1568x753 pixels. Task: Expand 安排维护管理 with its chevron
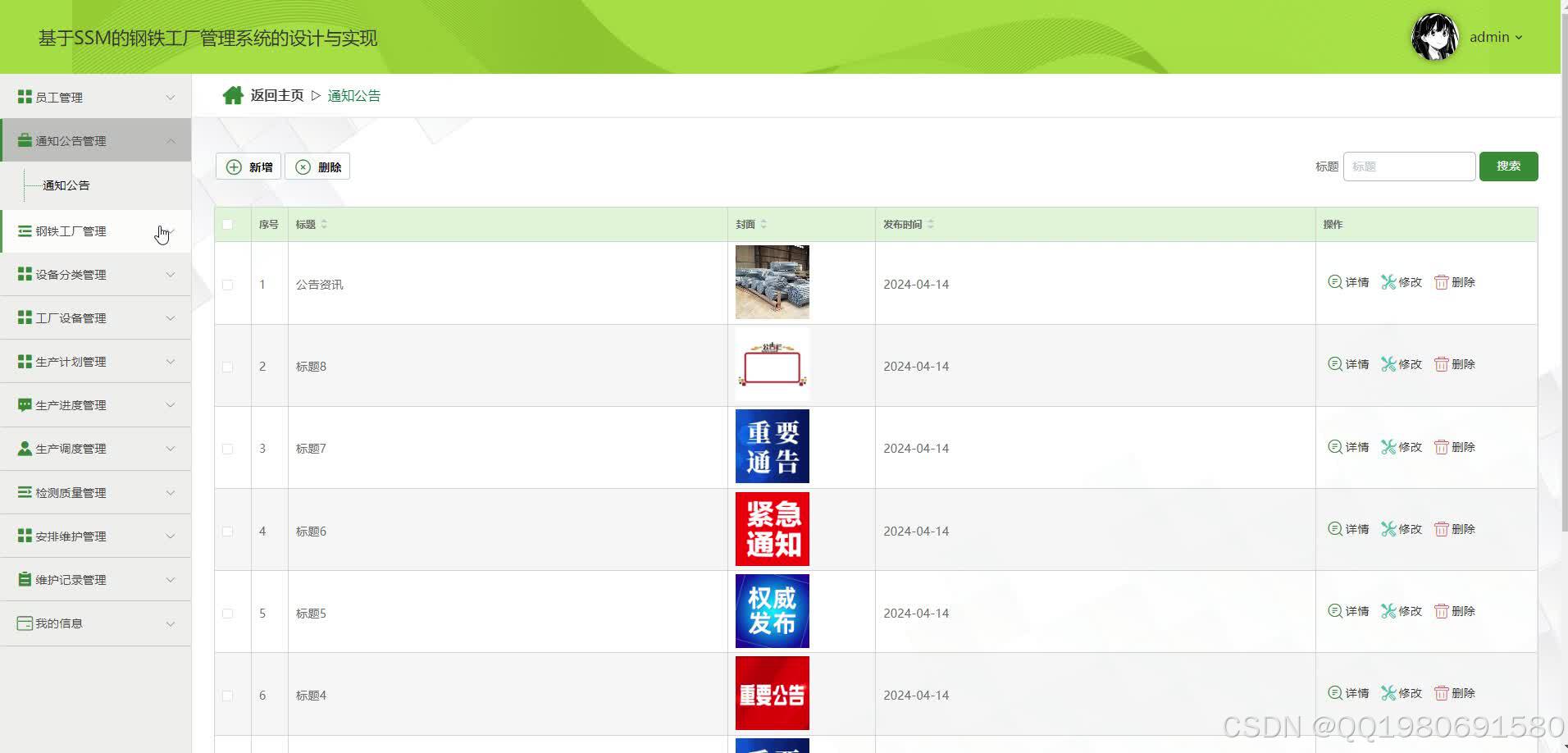[171, 536]
